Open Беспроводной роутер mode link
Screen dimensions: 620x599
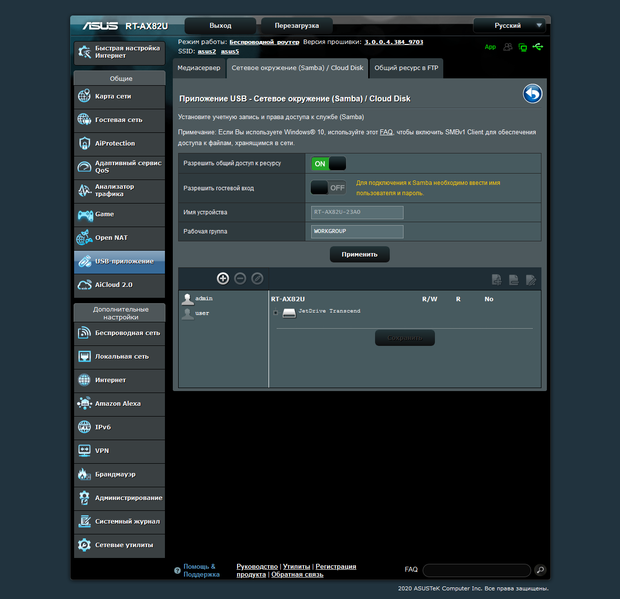click(x=264, y=42)
